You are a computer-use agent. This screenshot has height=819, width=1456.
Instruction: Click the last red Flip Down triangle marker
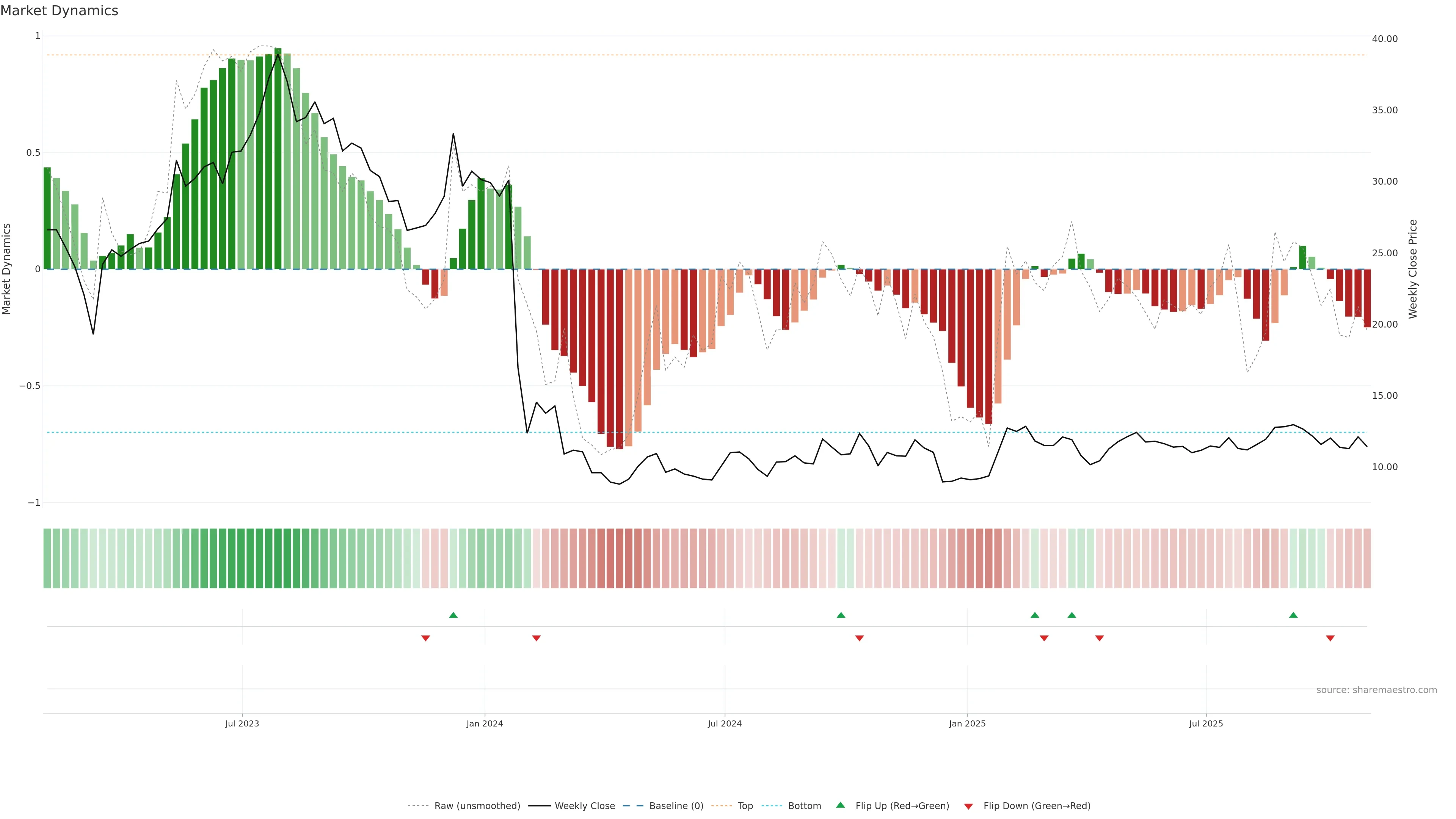click(1330, 638)
